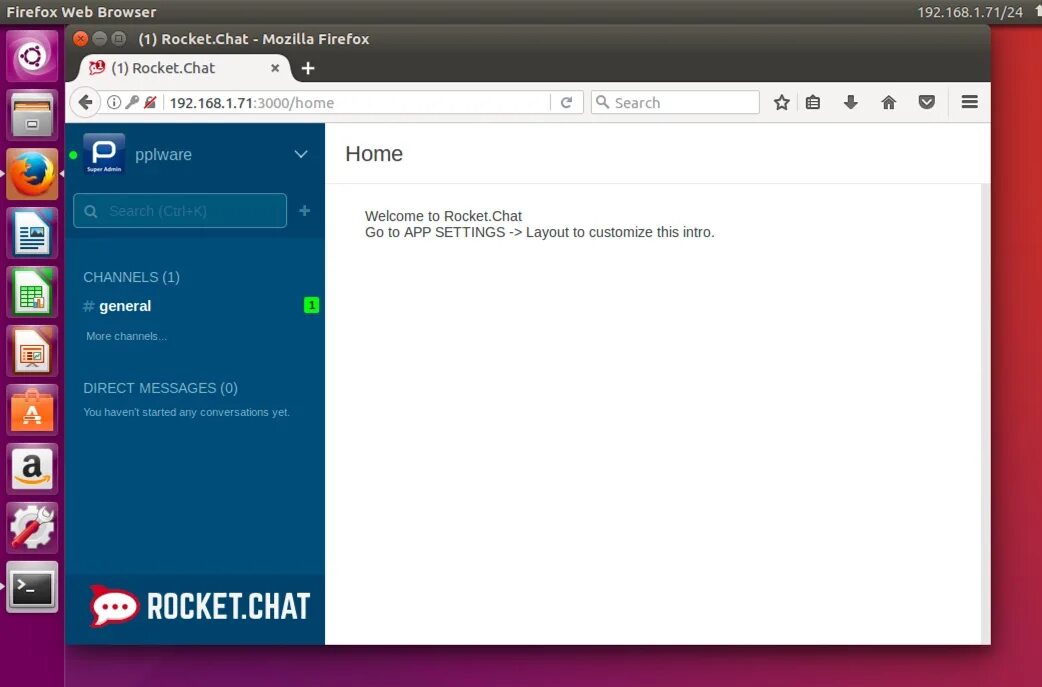This screenshot has height=687, width=1042.
Task: Click Firefox icon in Ubuntu launcher
Action: coord(32,174)
